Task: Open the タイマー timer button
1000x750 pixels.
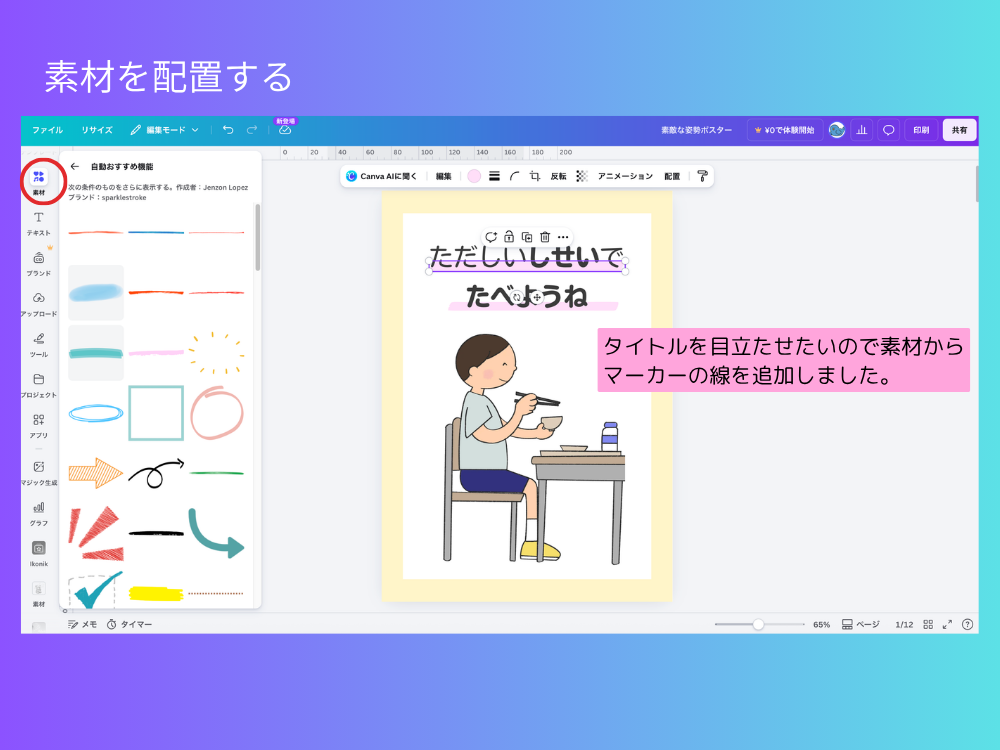Action: pos(129,624)
